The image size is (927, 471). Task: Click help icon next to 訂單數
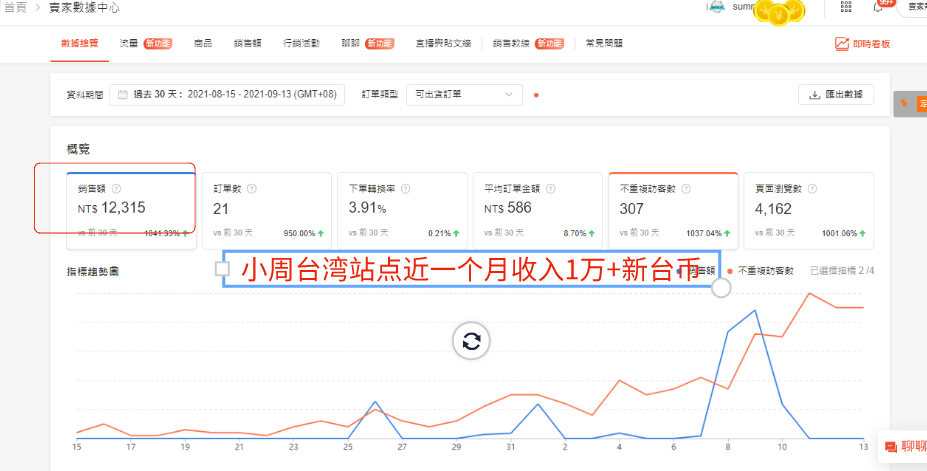(x=252, y=189)
